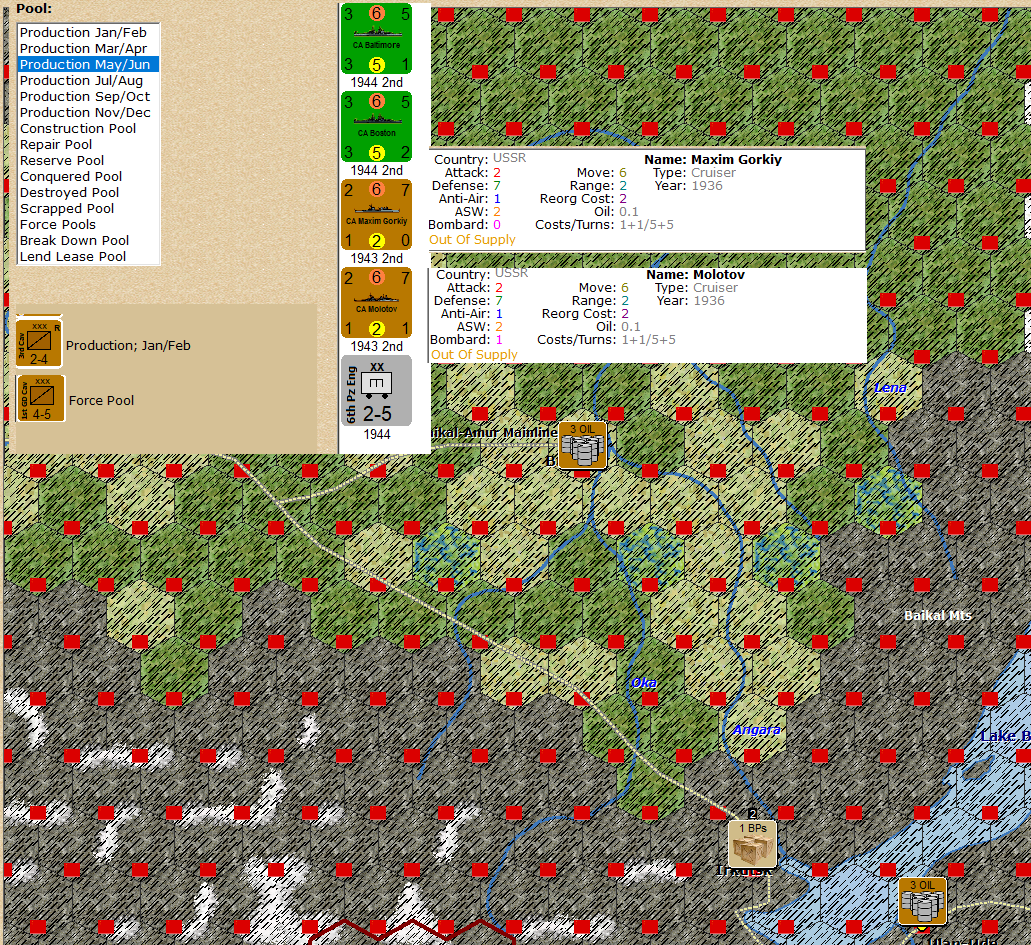The height and width of the screenshot is (945, 1031).
Task: Select the CA Baltimore cruiser counter
Action: tap(377, 39)
